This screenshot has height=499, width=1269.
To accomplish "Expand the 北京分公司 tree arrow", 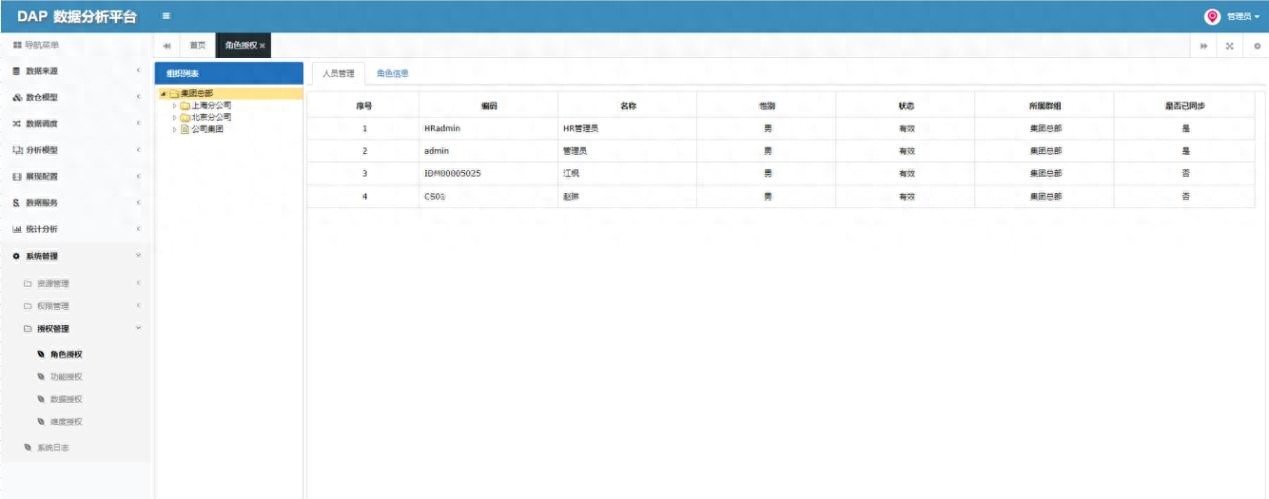I will point(174,117).
